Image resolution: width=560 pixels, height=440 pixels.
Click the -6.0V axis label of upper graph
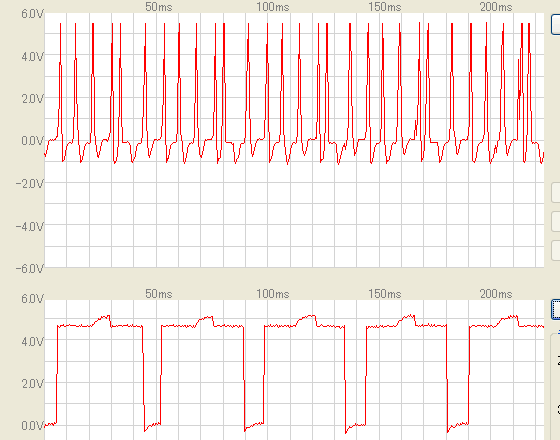pyautogui.click(x=30, y=268)
